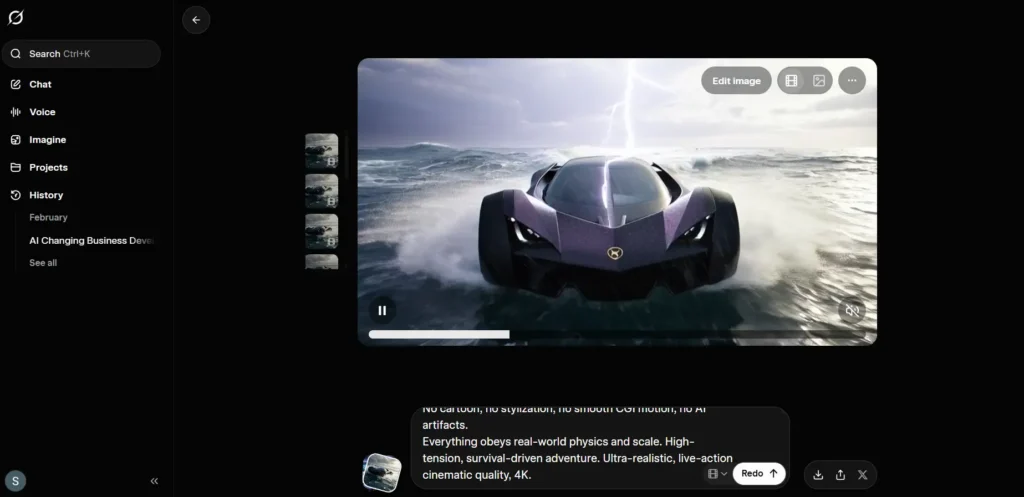This screenshot has width=1024, height=497.
Task: Click the video progress bar
Action: [x=617, y=334]
